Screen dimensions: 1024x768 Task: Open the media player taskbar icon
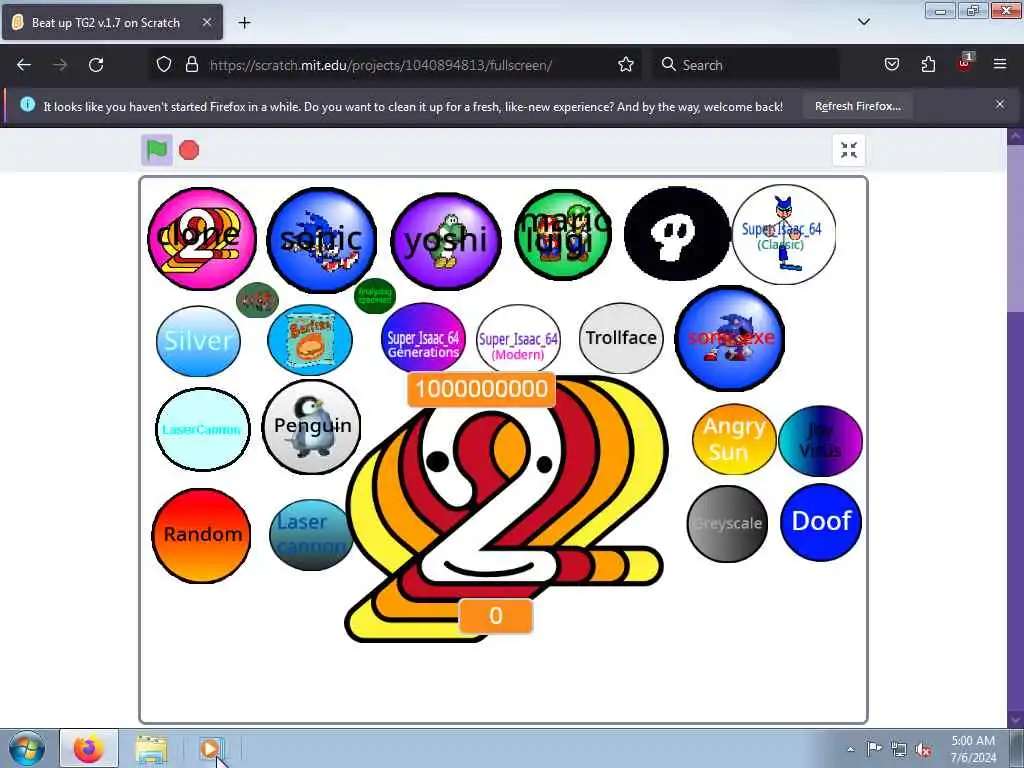click(210, 749)
